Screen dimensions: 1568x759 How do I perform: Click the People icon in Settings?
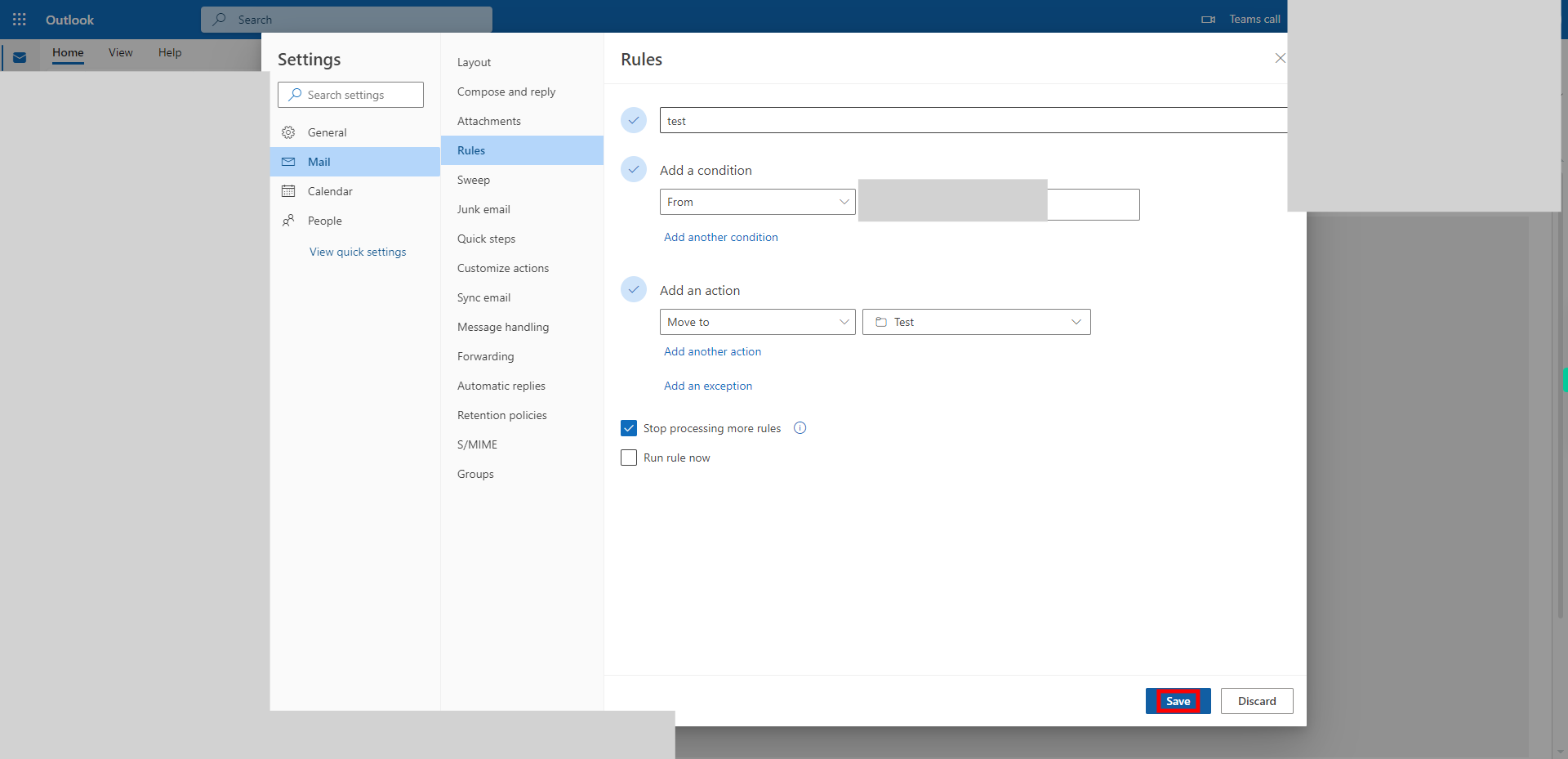pos(288,221)
